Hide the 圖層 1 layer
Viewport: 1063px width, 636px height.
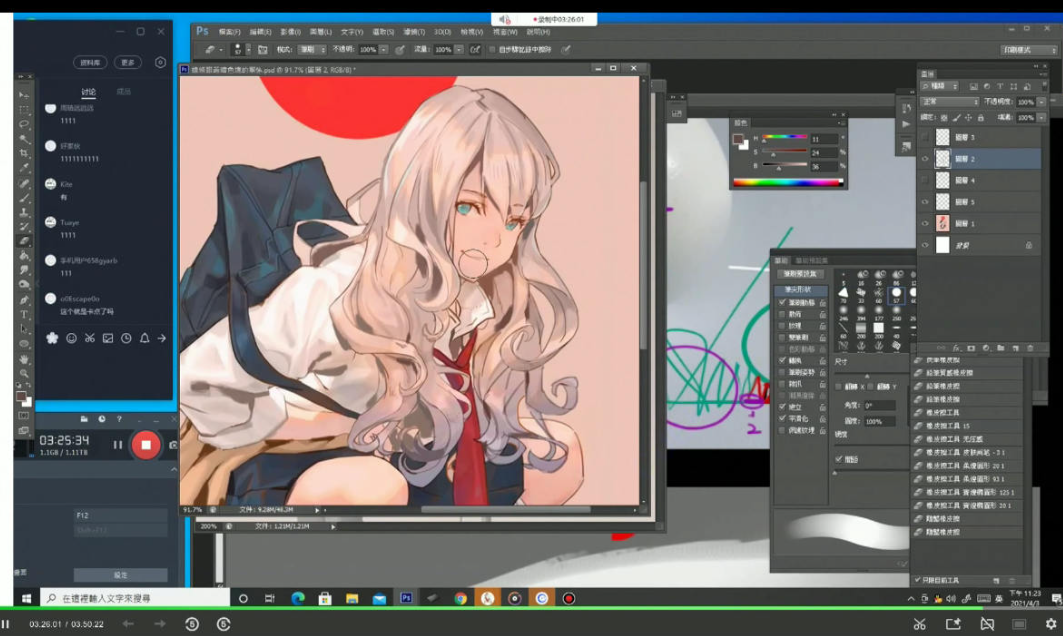(x=925, y=223)
